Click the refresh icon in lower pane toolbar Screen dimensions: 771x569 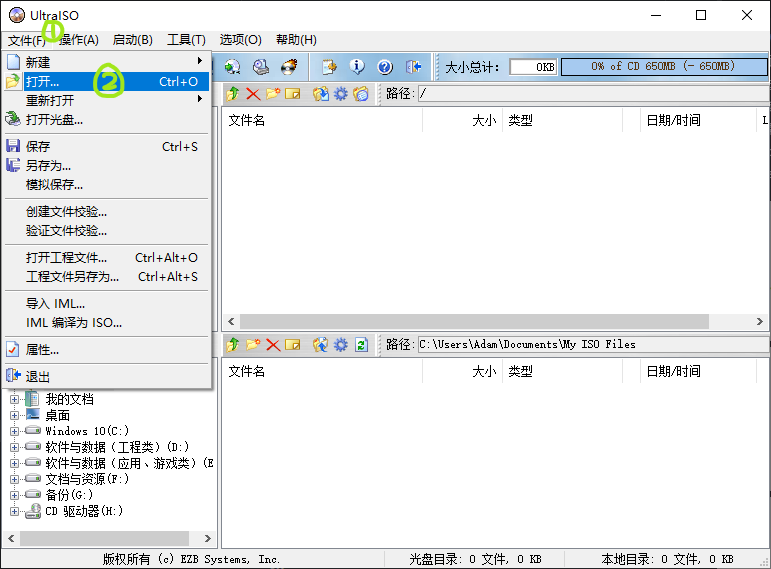(x=361, y=345)
